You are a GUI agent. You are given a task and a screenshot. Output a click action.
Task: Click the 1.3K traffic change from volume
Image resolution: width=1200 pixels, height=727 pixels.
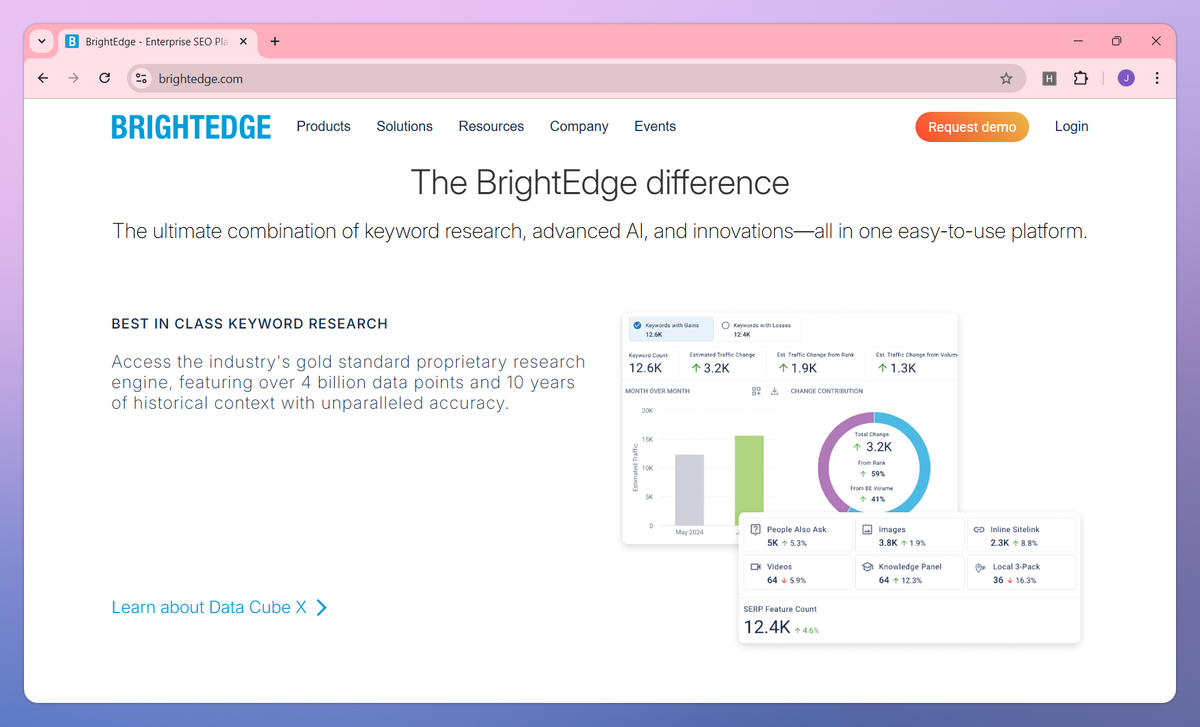coord(896,368)
